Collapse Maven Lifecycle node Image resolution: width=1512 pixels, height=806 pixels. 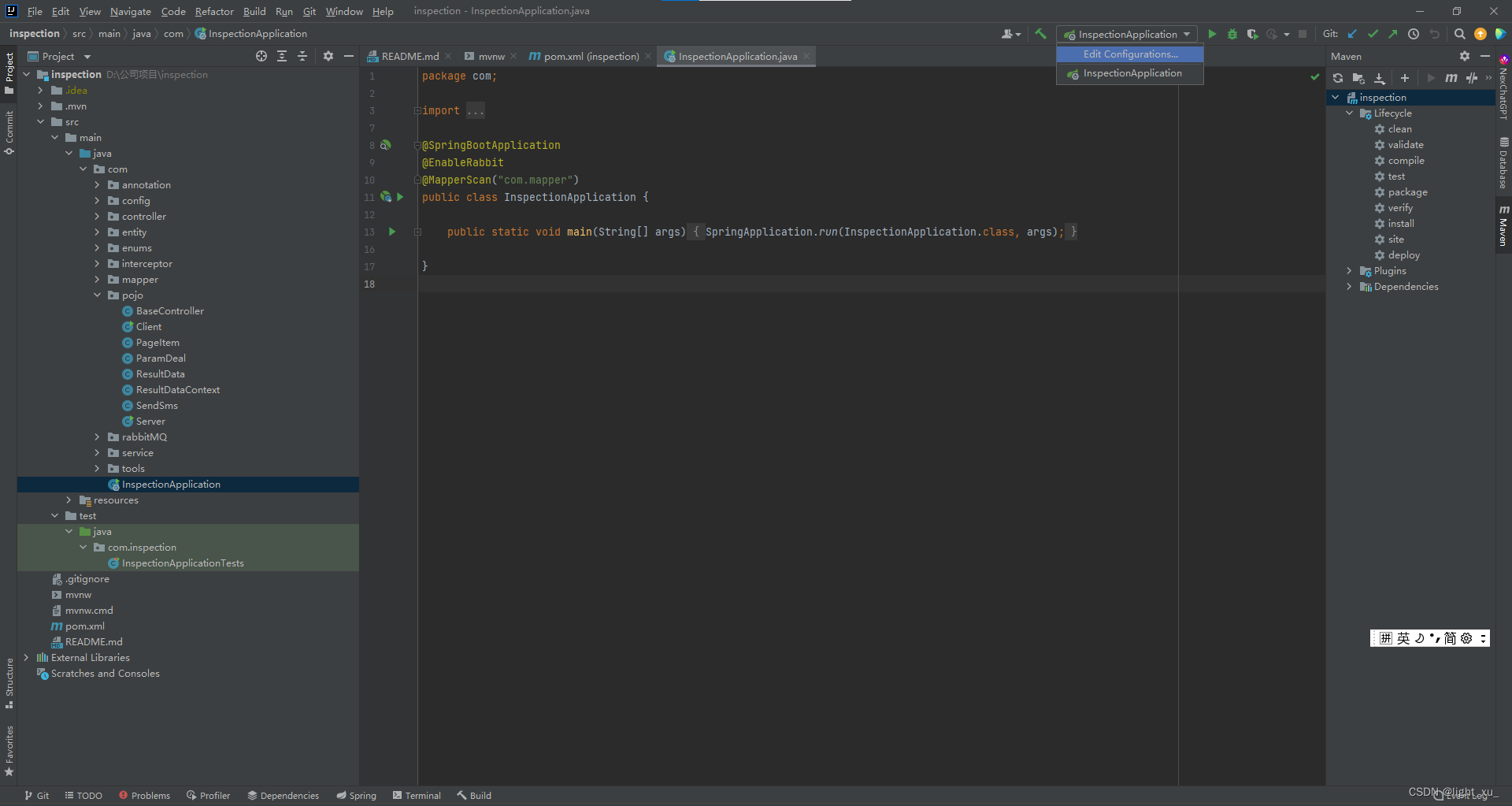(x=1349, y=113)
